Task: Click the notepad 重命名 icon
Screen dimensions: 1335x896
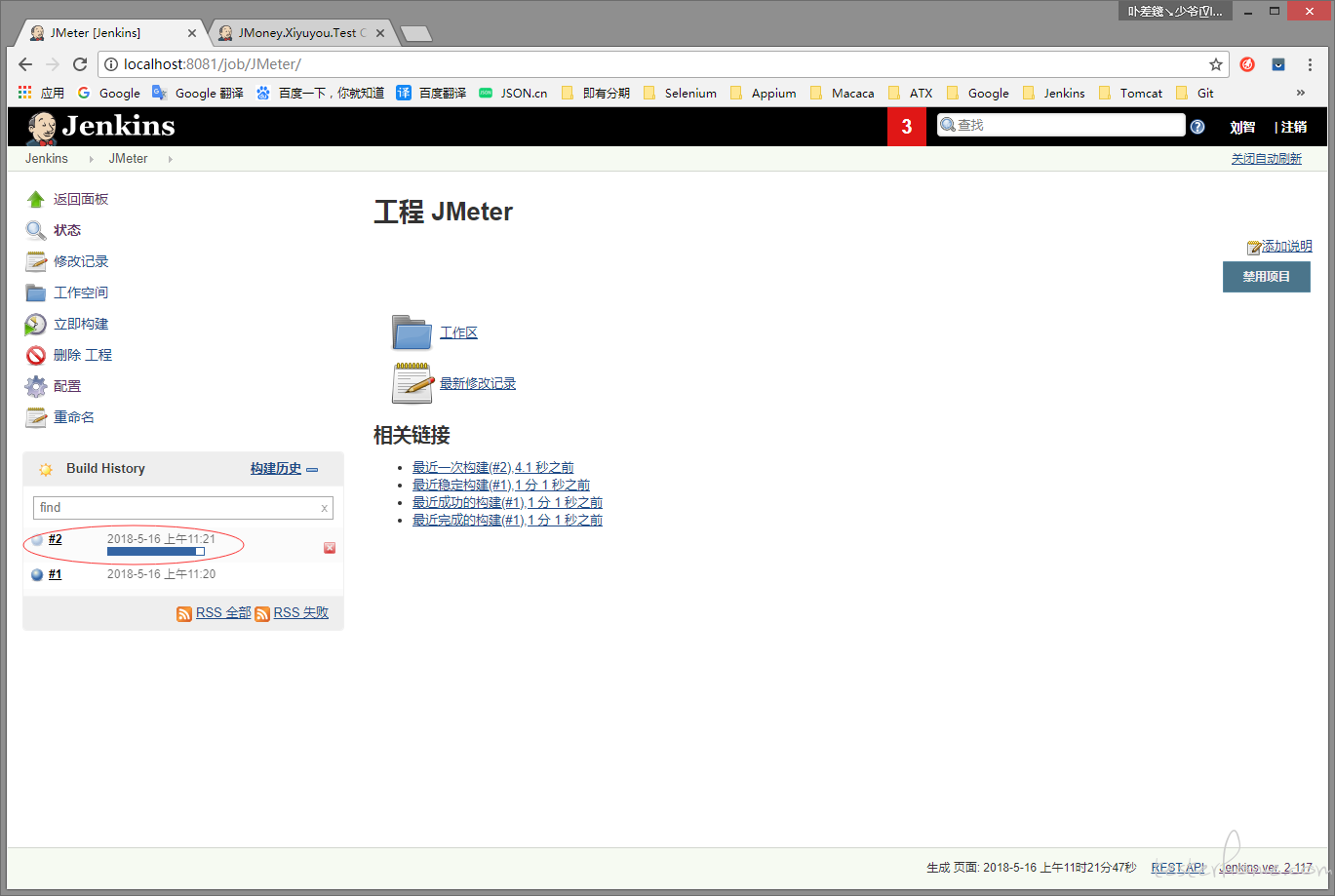Action: pyautogui.click(x=36, y=417)
